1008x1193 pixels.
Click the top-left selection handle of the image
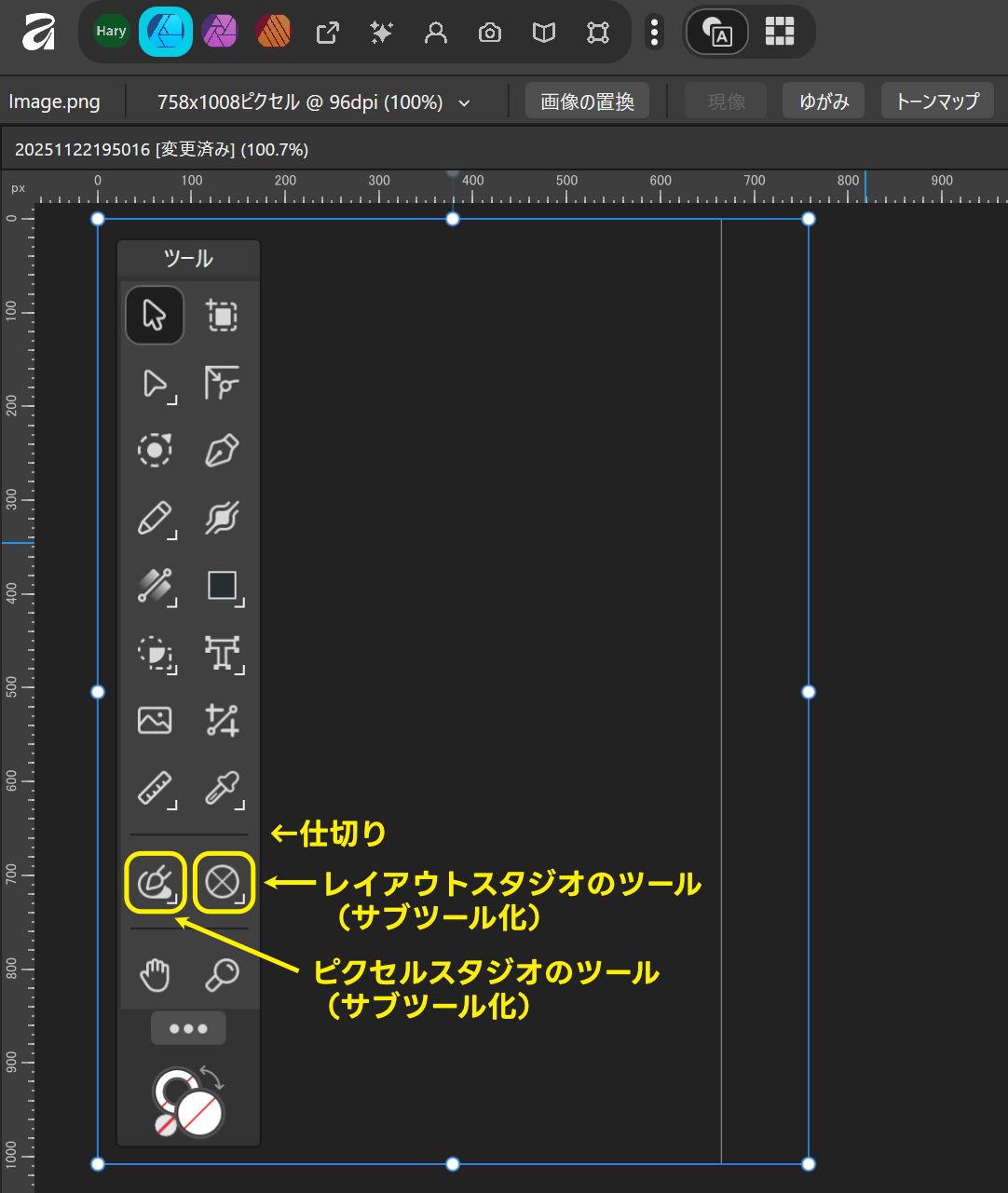point(98,219)
